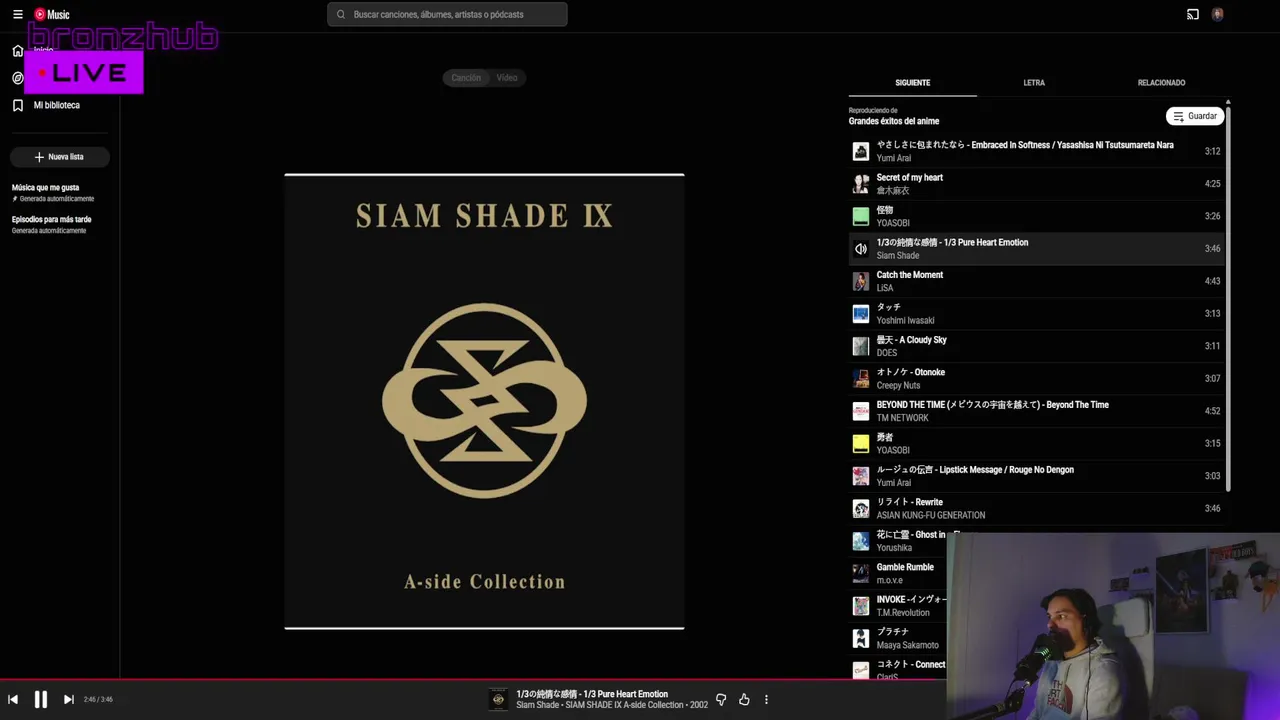Play やさしさに包まれたなら by Yumi Arai
Viewport: 1280px width, 720px height.
point(1036,151)
